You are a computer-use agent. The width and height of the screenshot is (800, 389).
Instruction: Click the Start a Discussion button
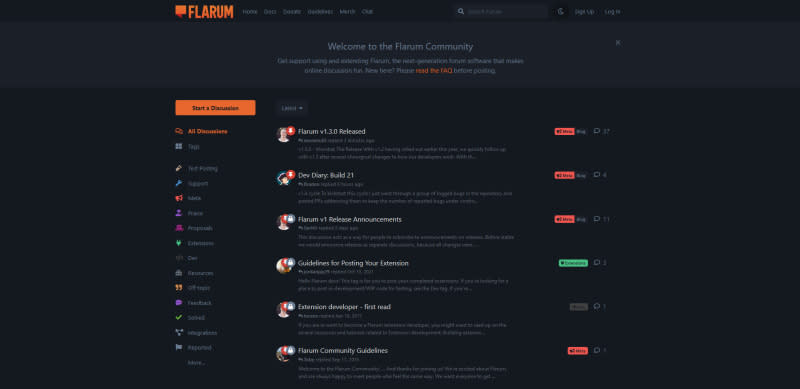(x=215, y=108)
